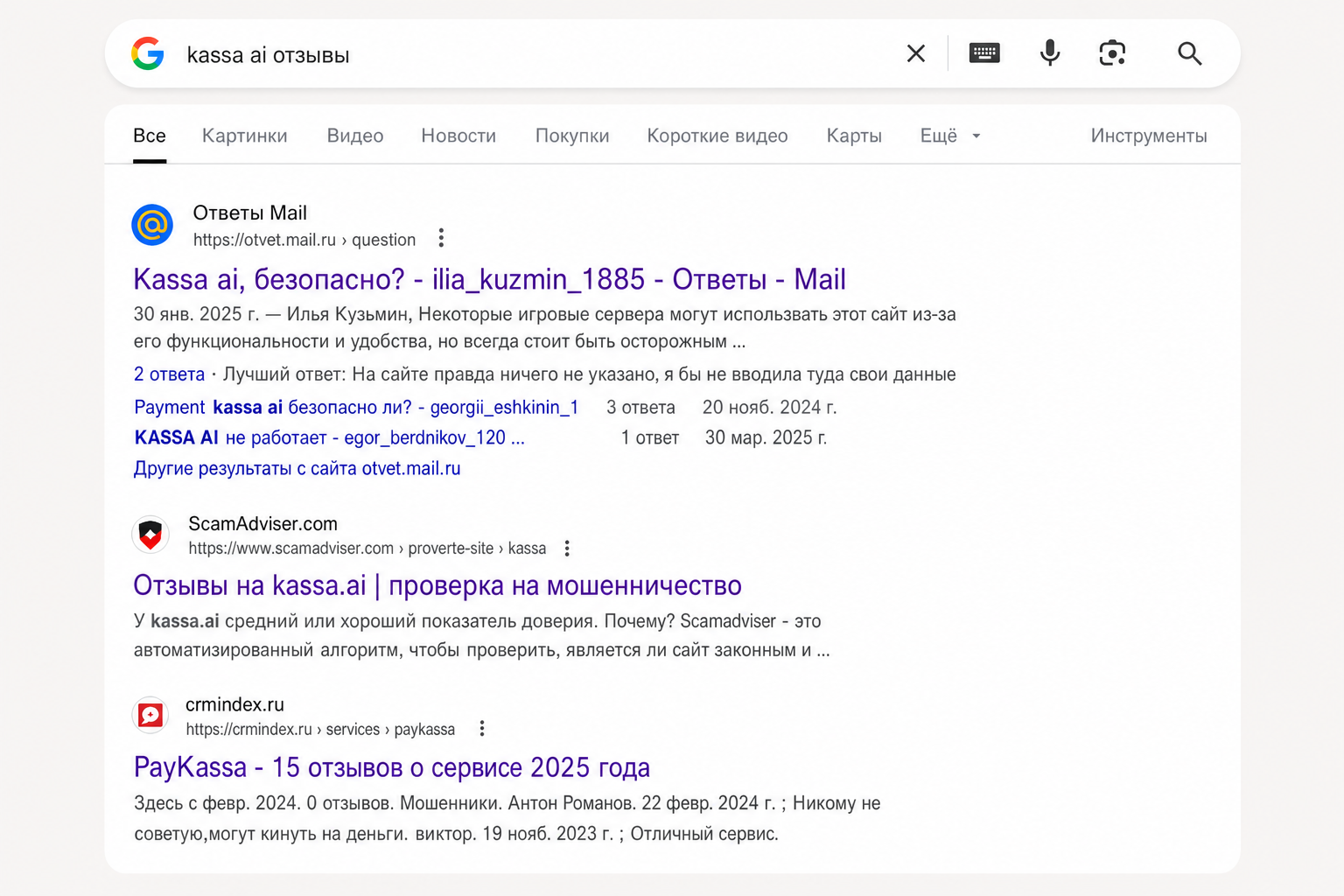Image resolution: width=1344 pixels, height=896 pixels.
Task: Switch to the 'Видео' tab
Action: 355,136
